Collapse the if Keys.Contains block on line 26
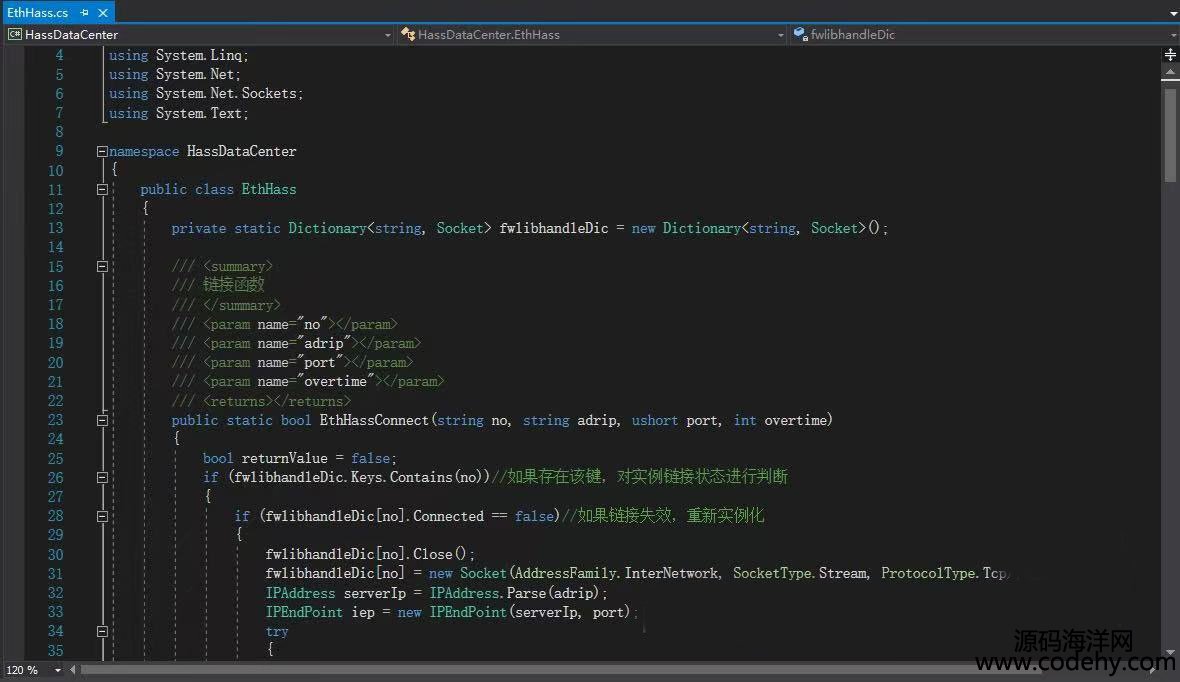The width and height of the screenshot is (1180, 682). coord(102,477)
